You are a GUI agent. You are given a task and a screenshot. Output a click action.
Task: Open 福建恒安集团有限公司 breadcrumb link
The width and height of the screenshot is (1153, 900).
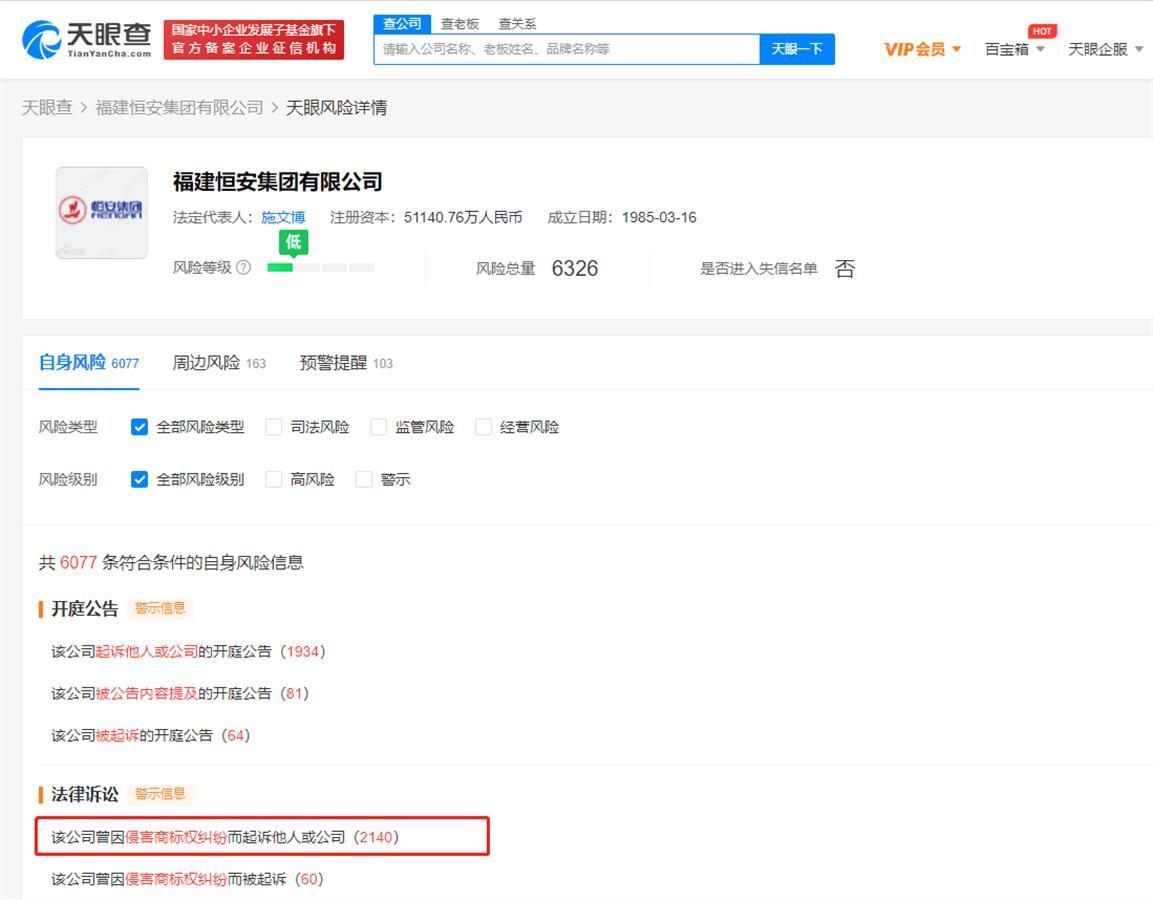(x=179, y=107)
